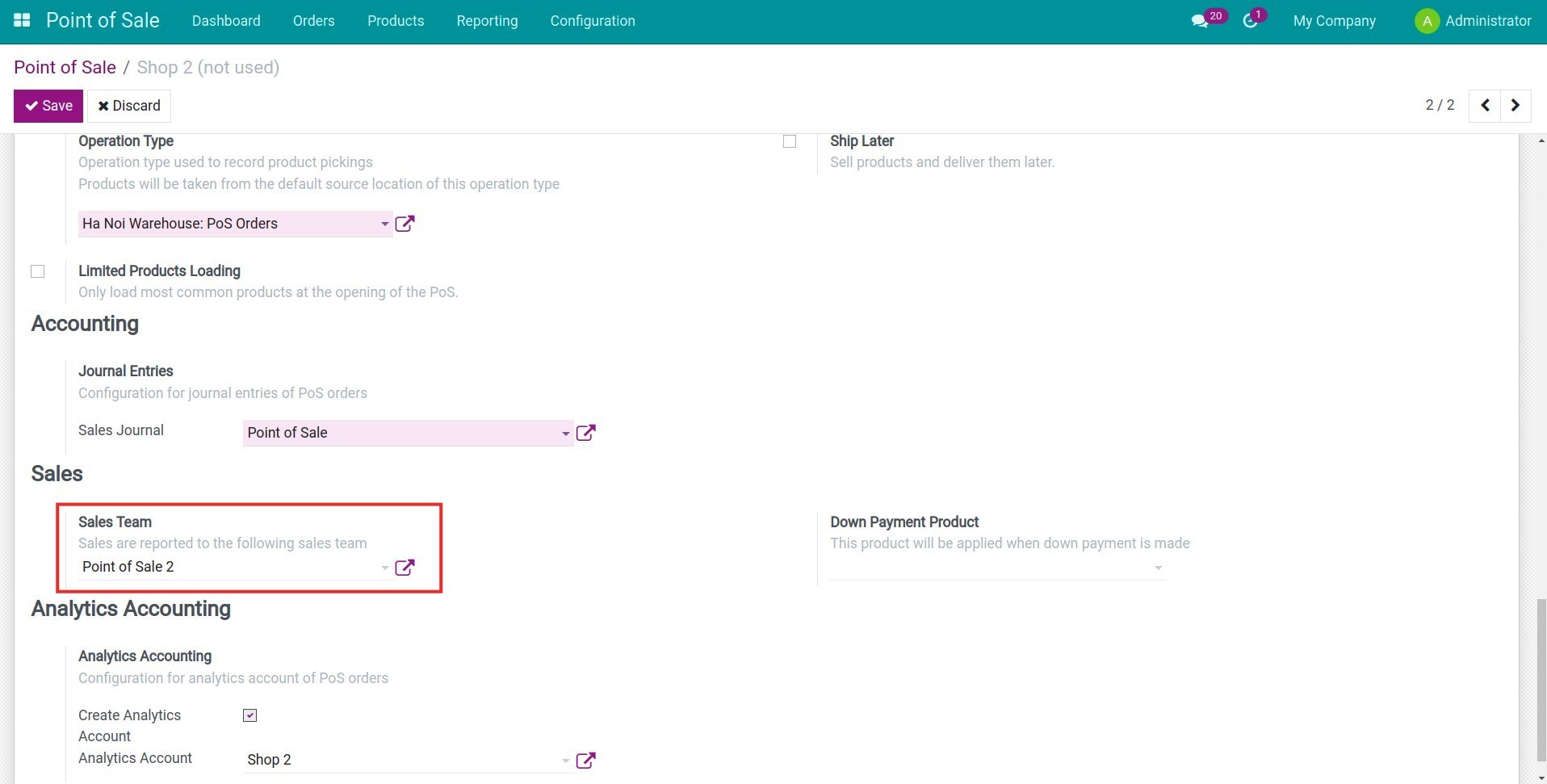Image resolution: width=1547 pixels, height=784 pixels.
Task: Enable the Ship Later checkbox
Action: pos(790,140)
